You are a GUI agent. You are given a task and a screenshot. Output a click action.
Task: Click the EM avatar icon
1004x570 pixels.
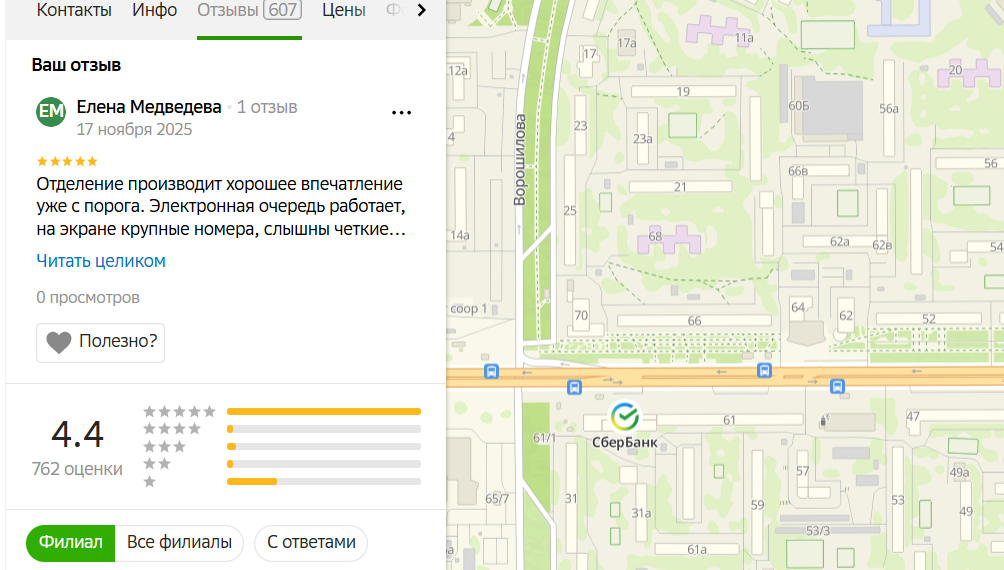(x=51, y=112)
